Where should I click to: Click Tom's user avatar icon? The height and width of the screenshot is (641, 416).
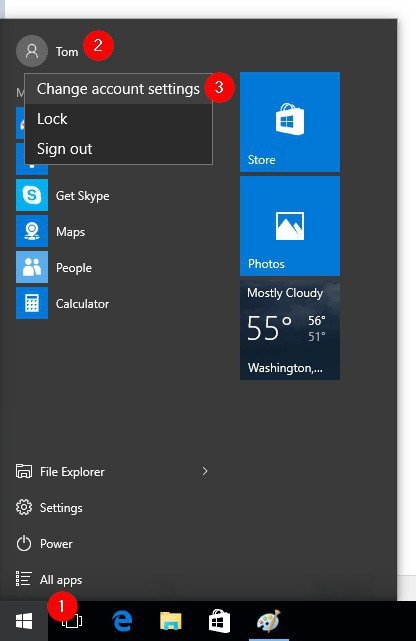click(32, 51)
